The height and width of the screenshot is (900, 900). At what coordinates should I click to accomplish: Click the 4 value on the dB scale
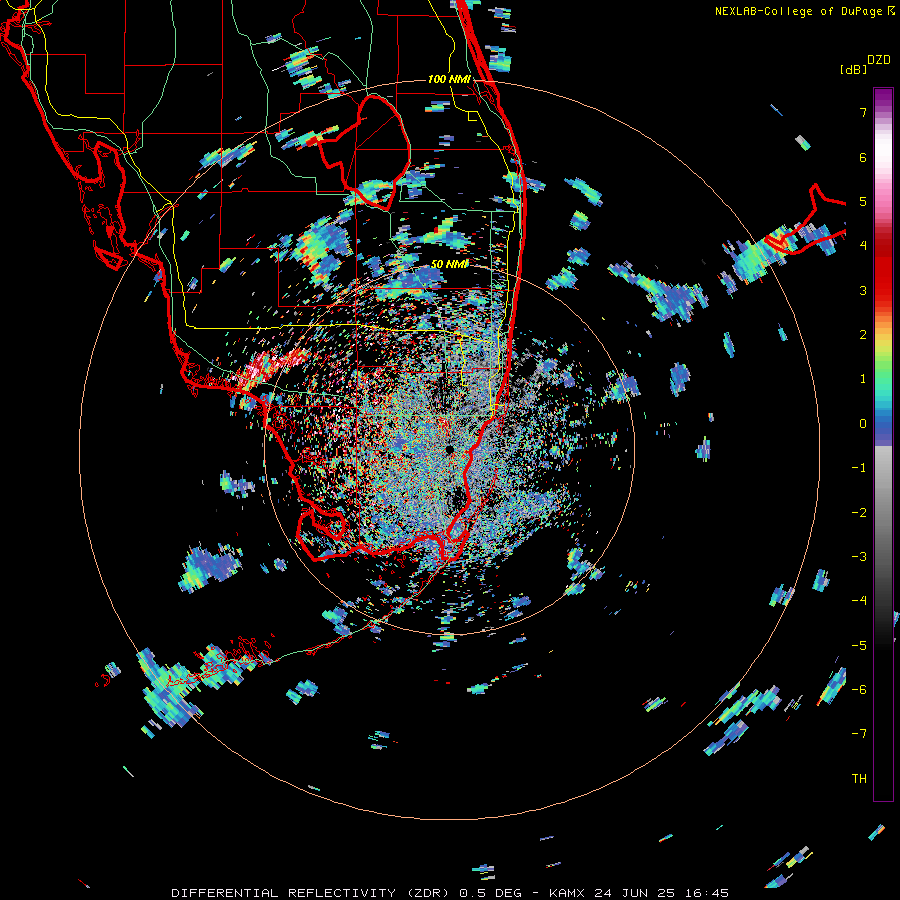pyautogui.click(x=863, y=246)
